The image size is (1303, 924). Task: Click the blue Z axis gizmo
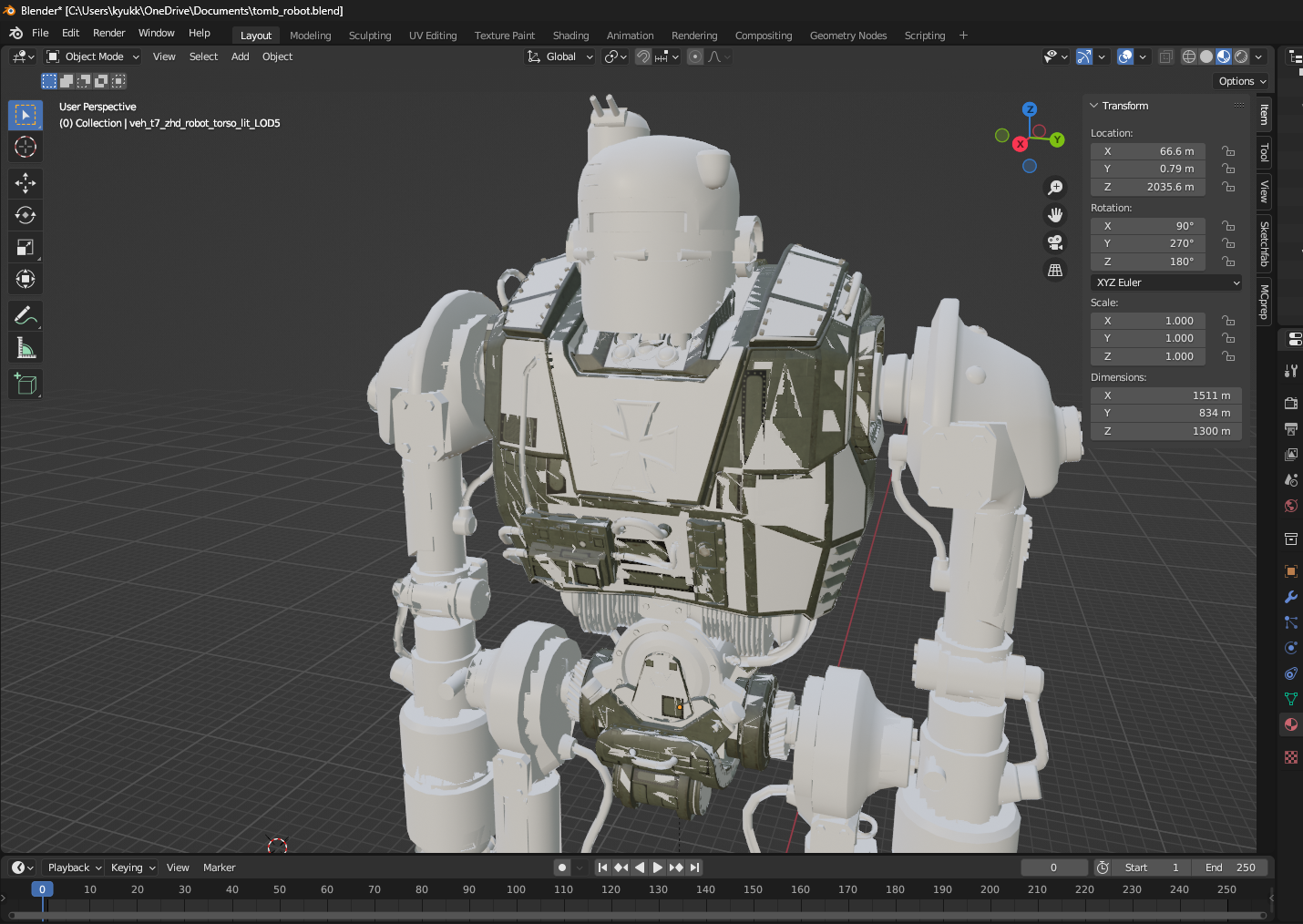[x=1030, y=109]
